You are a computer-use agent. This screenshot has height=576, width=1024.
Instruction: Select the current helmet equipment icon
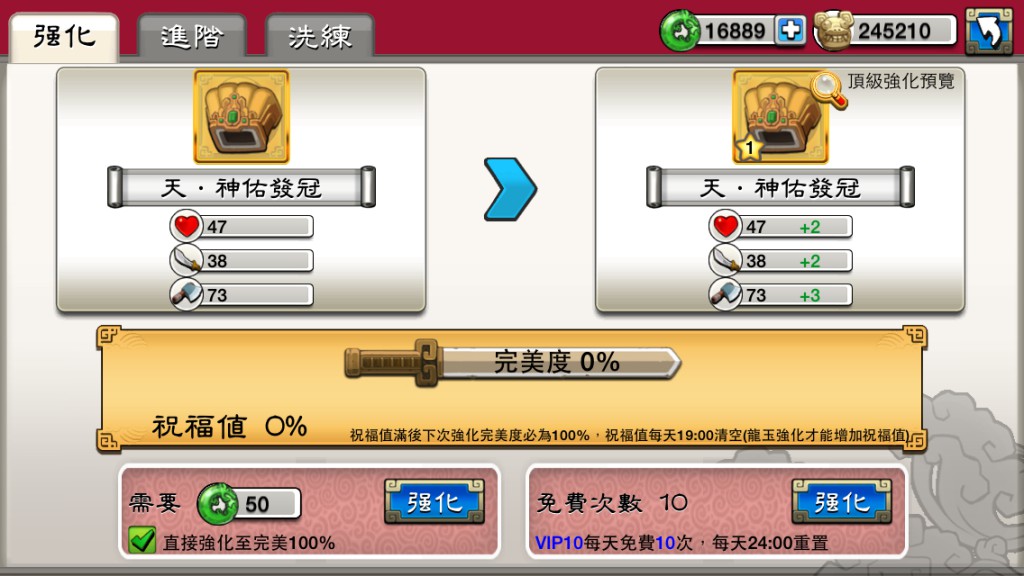pyautogui.click(x=242, y=116)
